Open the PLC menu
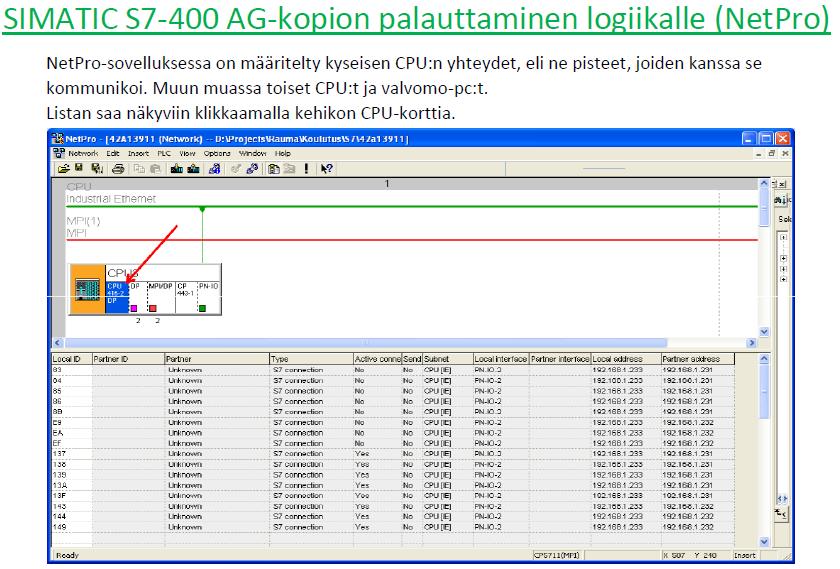This screenshot has height=569, width=840. (x=164, y=153)
